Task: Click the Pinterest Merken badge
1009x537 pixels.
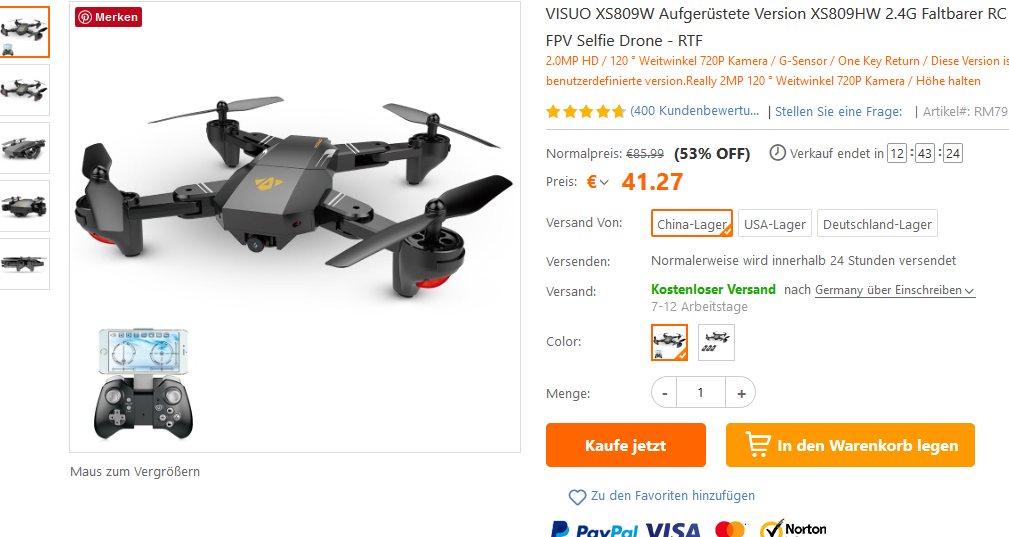Action: click(108, 17)
